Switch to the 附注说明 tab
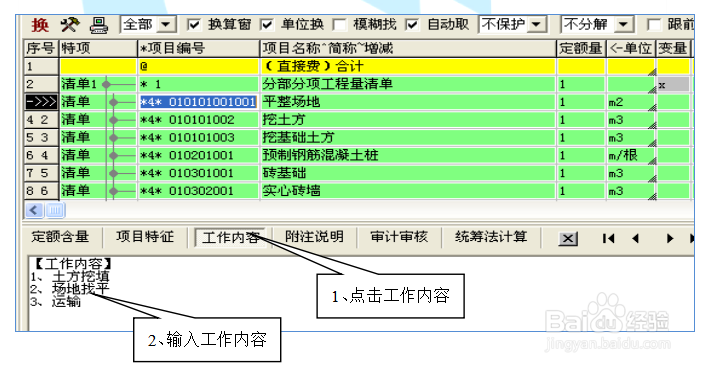Screen dimensions: 711x369 pos(314,237)
